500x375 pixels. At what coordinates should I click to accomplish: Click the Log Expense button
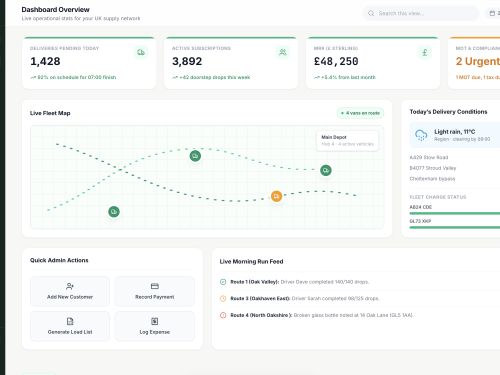[x=155, y=326]
